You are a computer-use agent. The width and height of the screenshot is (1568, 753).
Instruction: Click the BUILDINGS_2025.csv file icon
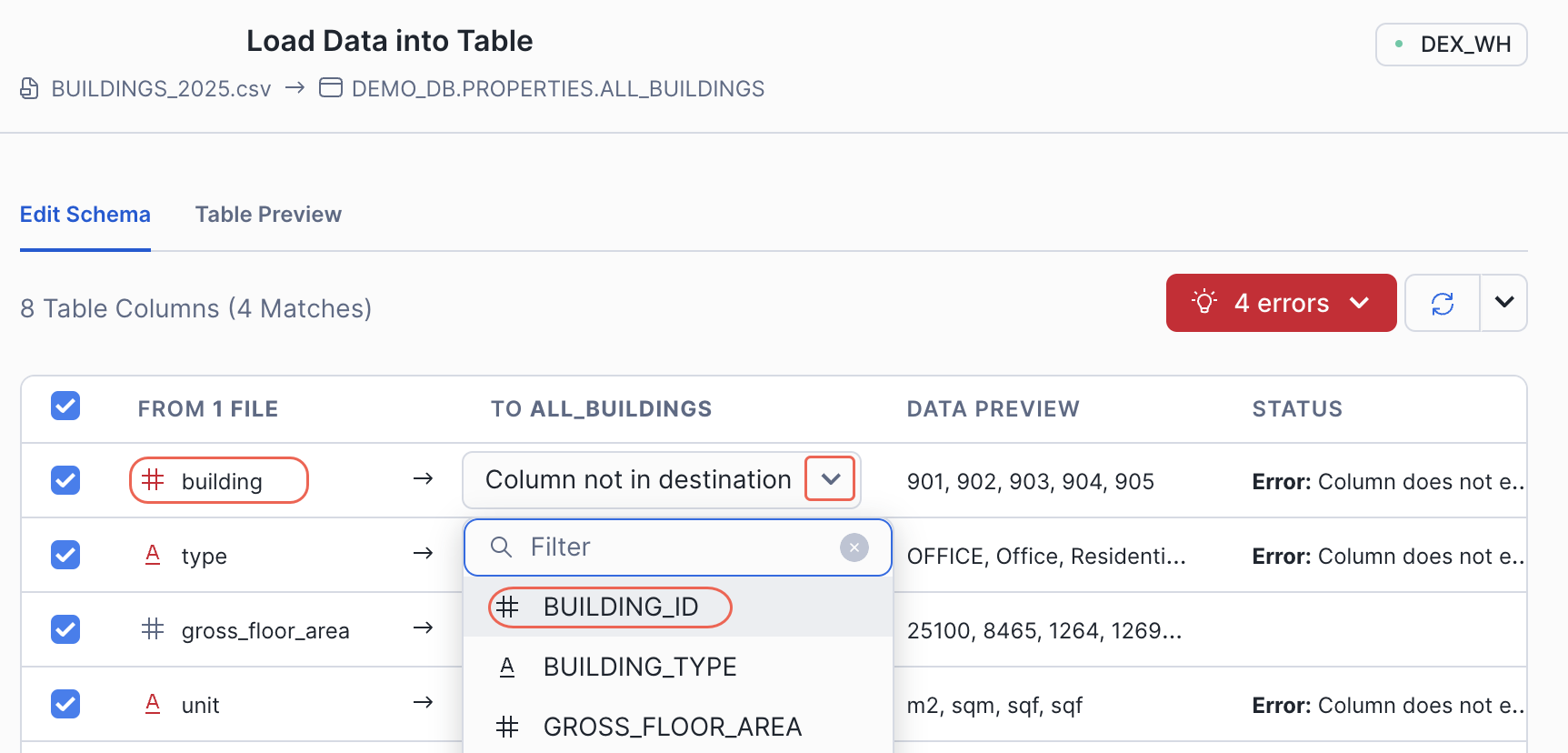click(29, 88)
